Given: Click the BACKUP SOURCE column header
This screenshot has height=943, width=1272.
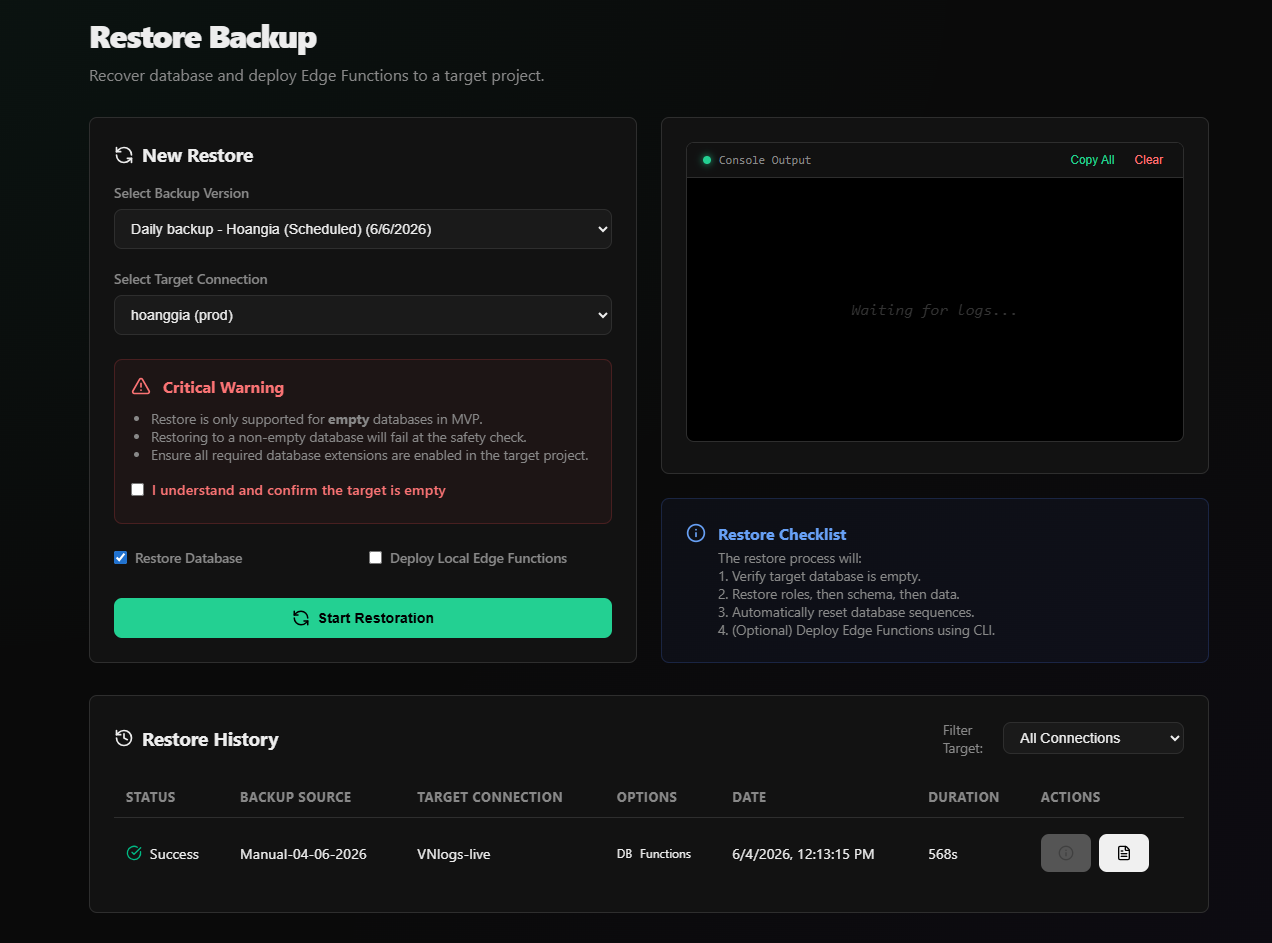Looking at the screenshot, I should [x=296, y=797].
